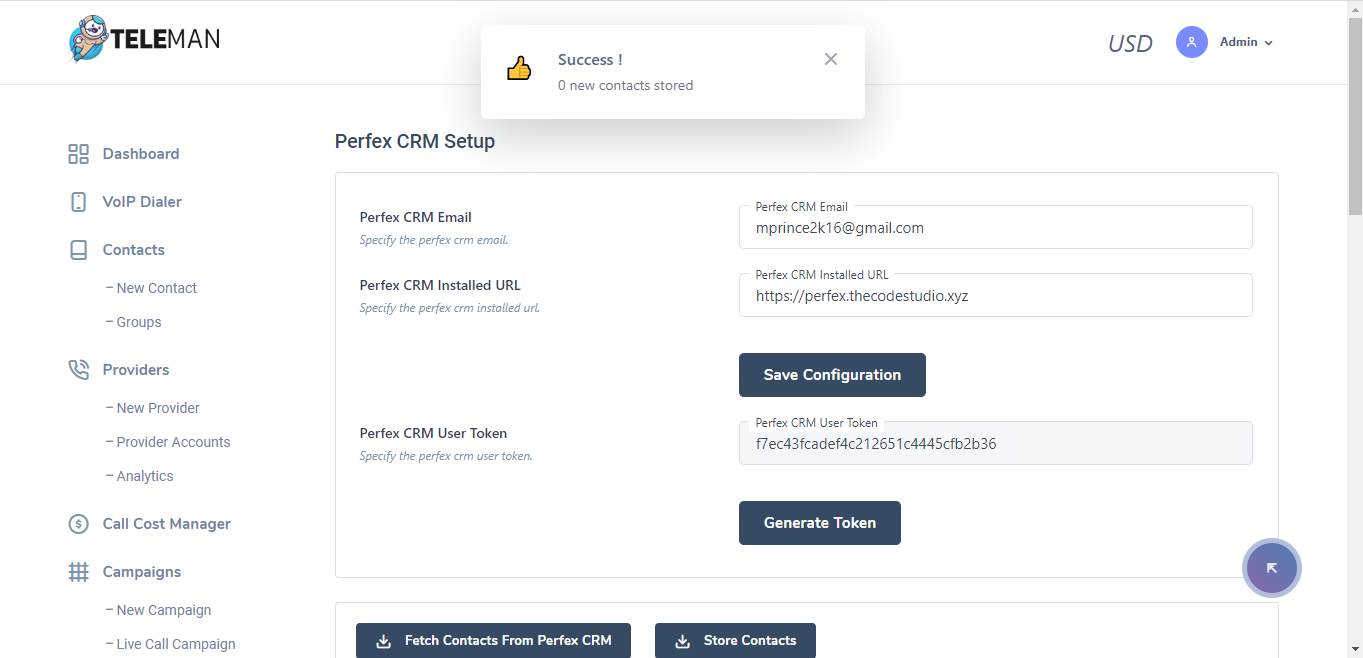
Task: Dismiss the success notification
Action: (831, 58)
